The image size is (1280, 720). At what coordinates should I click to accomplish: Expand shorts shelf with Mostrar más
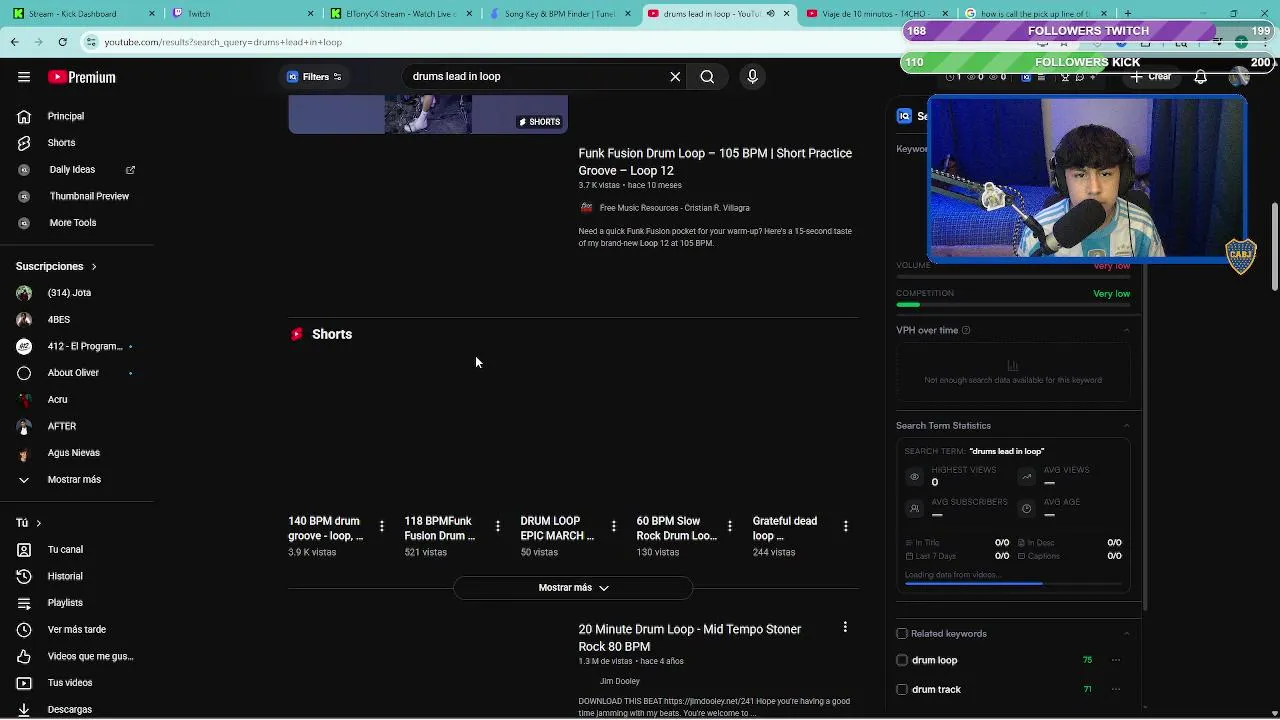pyautogui.click(x=573, y=588)
